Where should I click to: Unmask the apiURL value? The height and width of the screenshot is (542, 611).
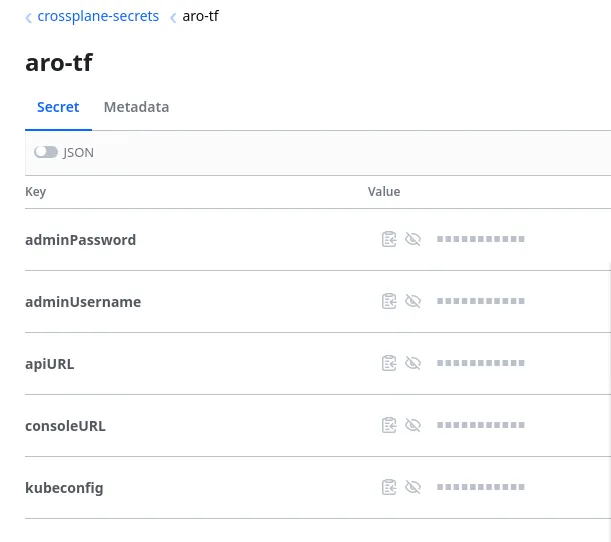[413, 363]
